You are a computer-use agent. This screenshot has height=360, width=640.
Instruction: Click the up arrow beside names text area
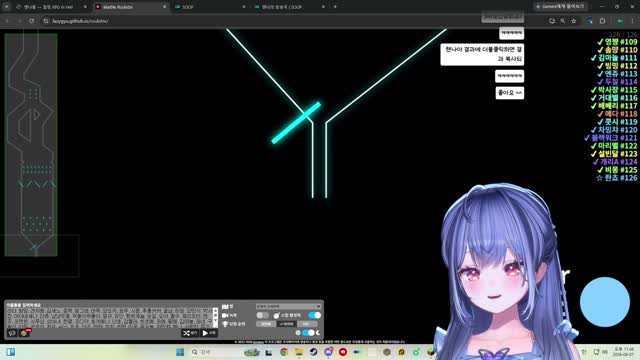[x=216, y=311]
